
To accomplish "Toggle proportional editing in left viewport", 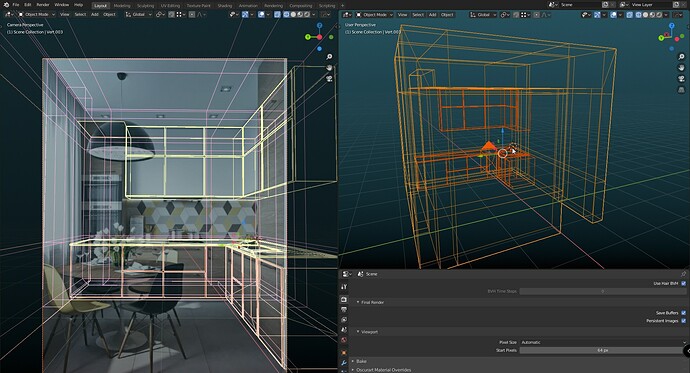I will 192,15.
